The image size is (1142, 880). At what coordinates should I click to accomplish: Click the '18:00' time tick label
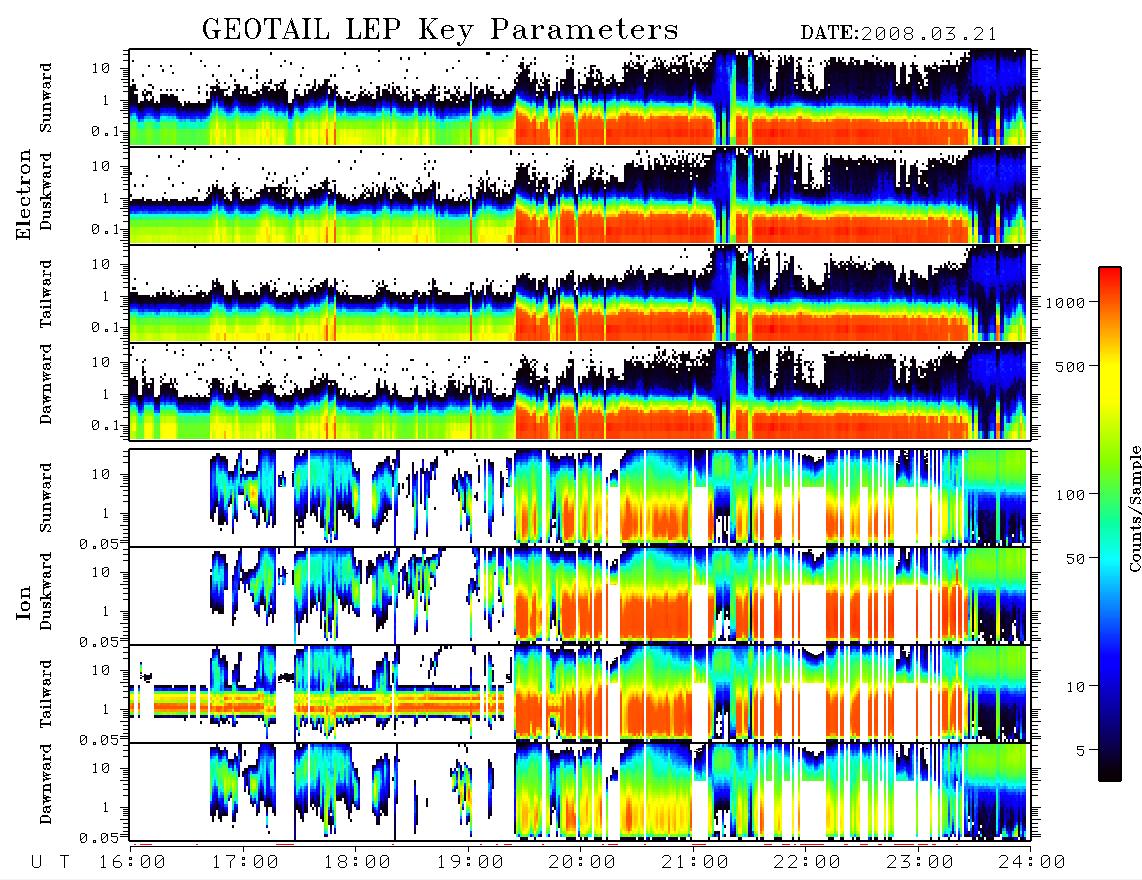click(x=357, y=863)
